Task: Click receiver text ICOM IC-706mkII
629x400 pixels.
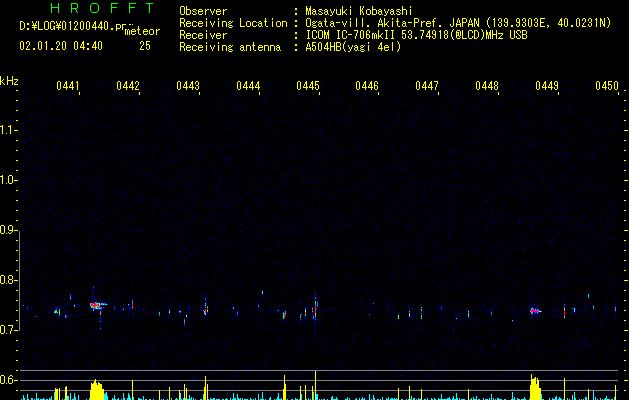Action: pos(350,35)
